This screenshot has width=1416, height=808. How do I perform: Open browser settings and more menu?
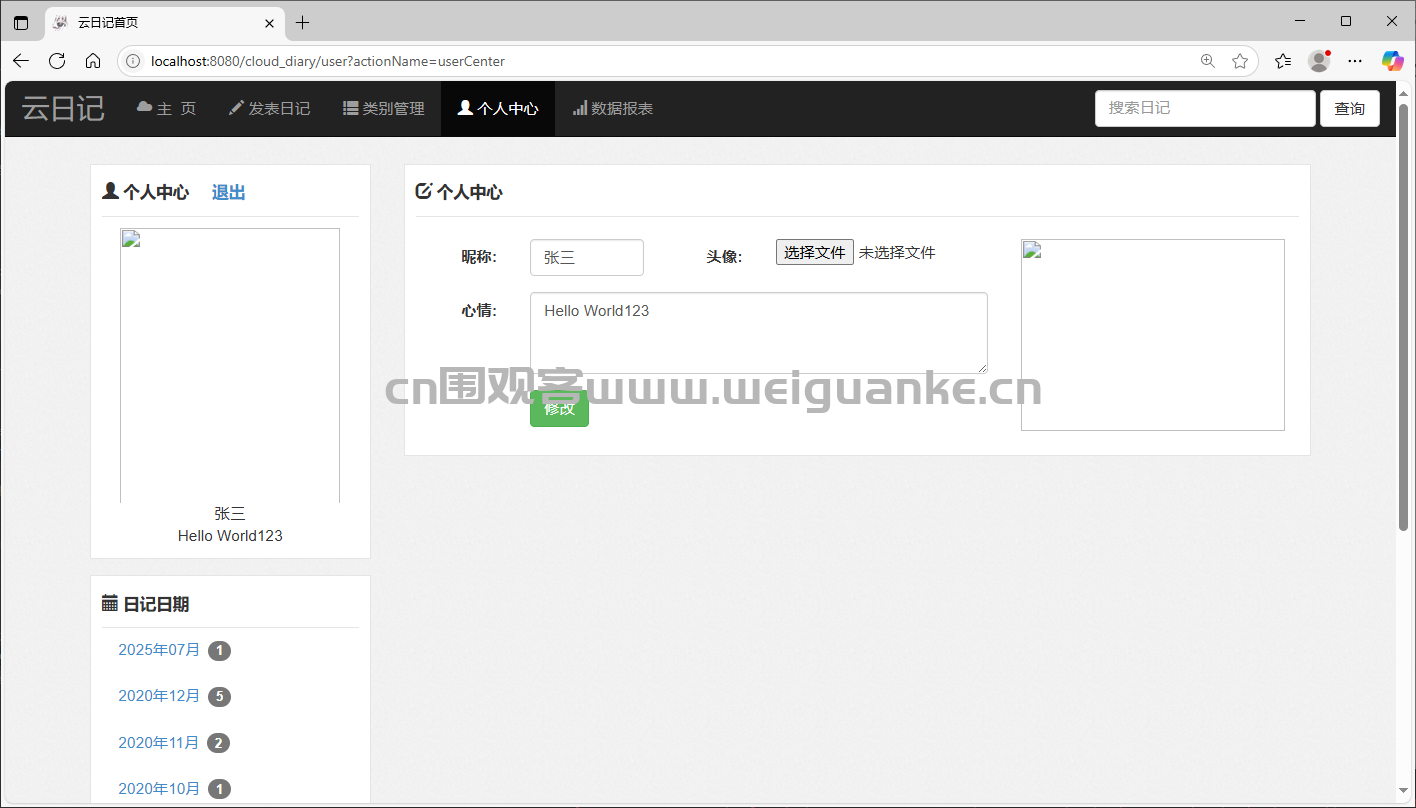pos(1355,61)
